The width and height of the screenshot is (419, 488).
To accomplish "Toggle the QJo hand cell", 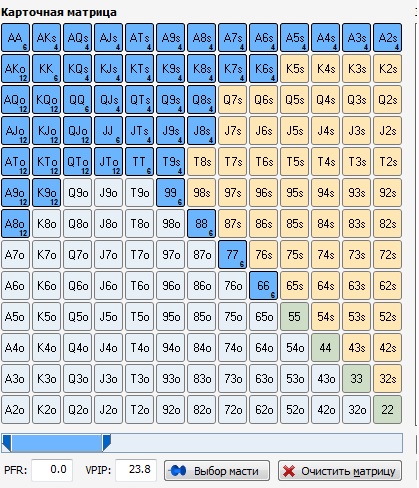I will [77, 131].
